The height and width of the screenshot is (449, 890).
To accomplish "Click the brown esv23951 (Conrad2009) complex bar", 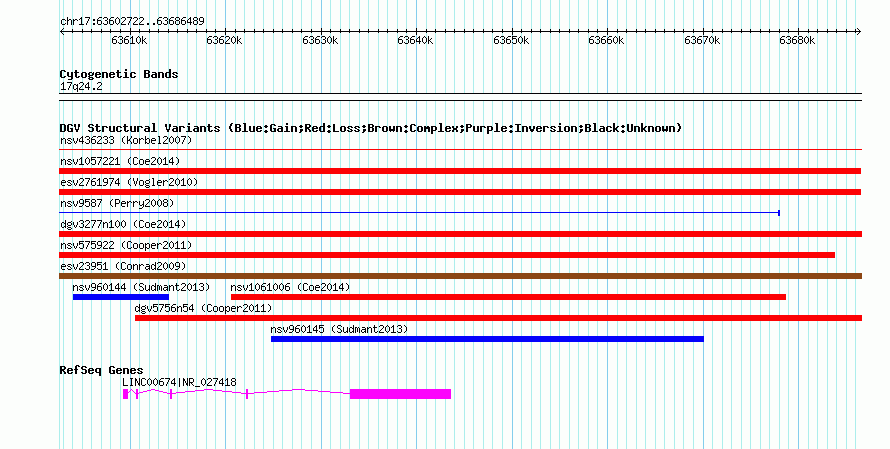I will click(x=460, y=276).
